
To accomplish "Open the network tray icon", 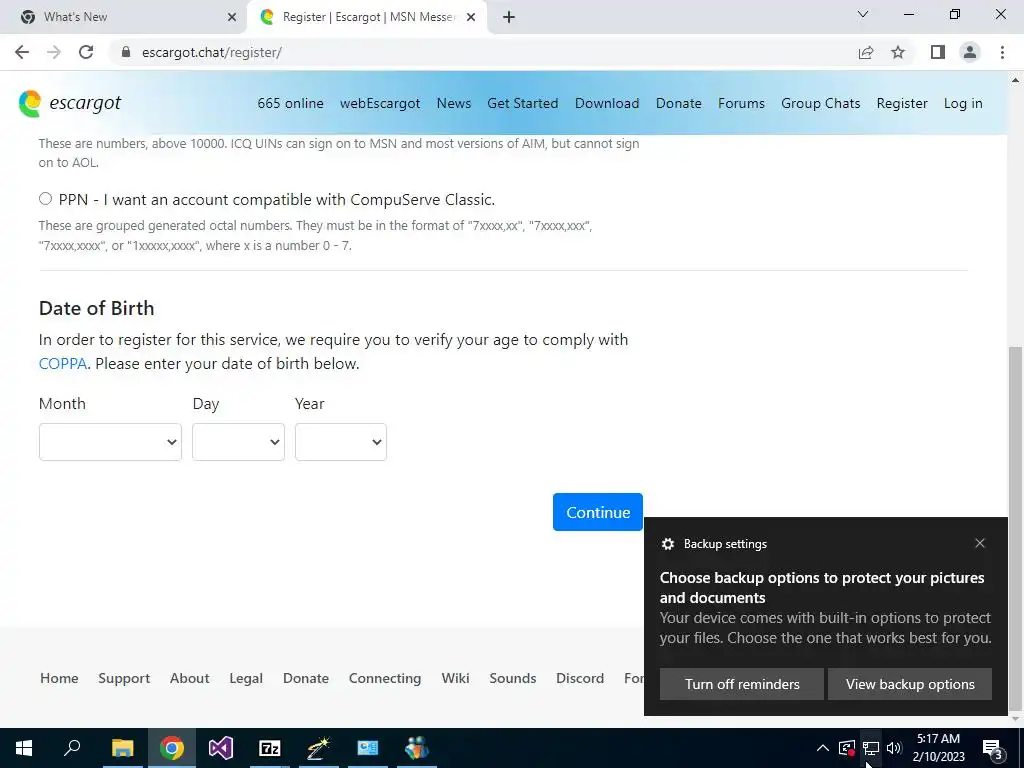I will click(x=871, y=748).
